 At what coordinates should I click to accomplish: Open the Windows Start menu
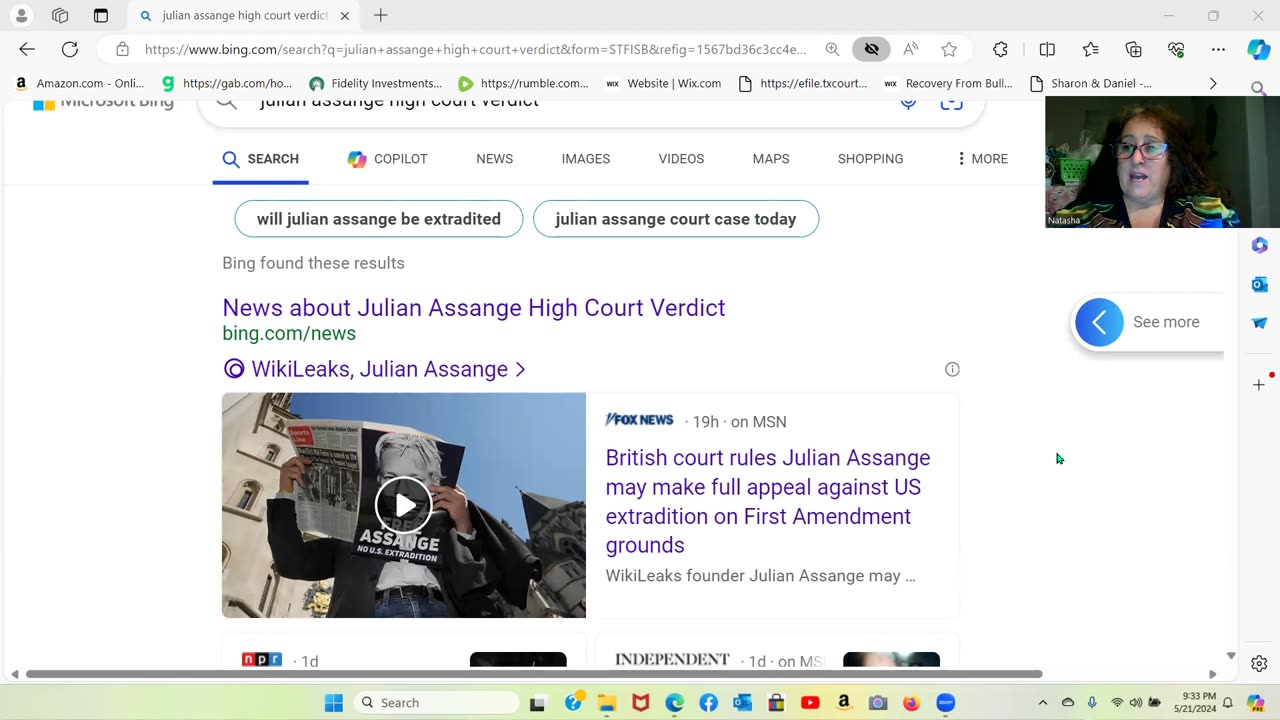pos(334,703)
